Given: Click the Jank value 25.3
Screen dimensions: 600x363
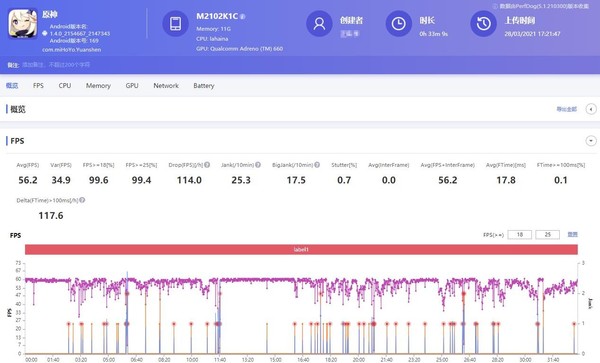Looking at the screenshot, I should (241, 180).
